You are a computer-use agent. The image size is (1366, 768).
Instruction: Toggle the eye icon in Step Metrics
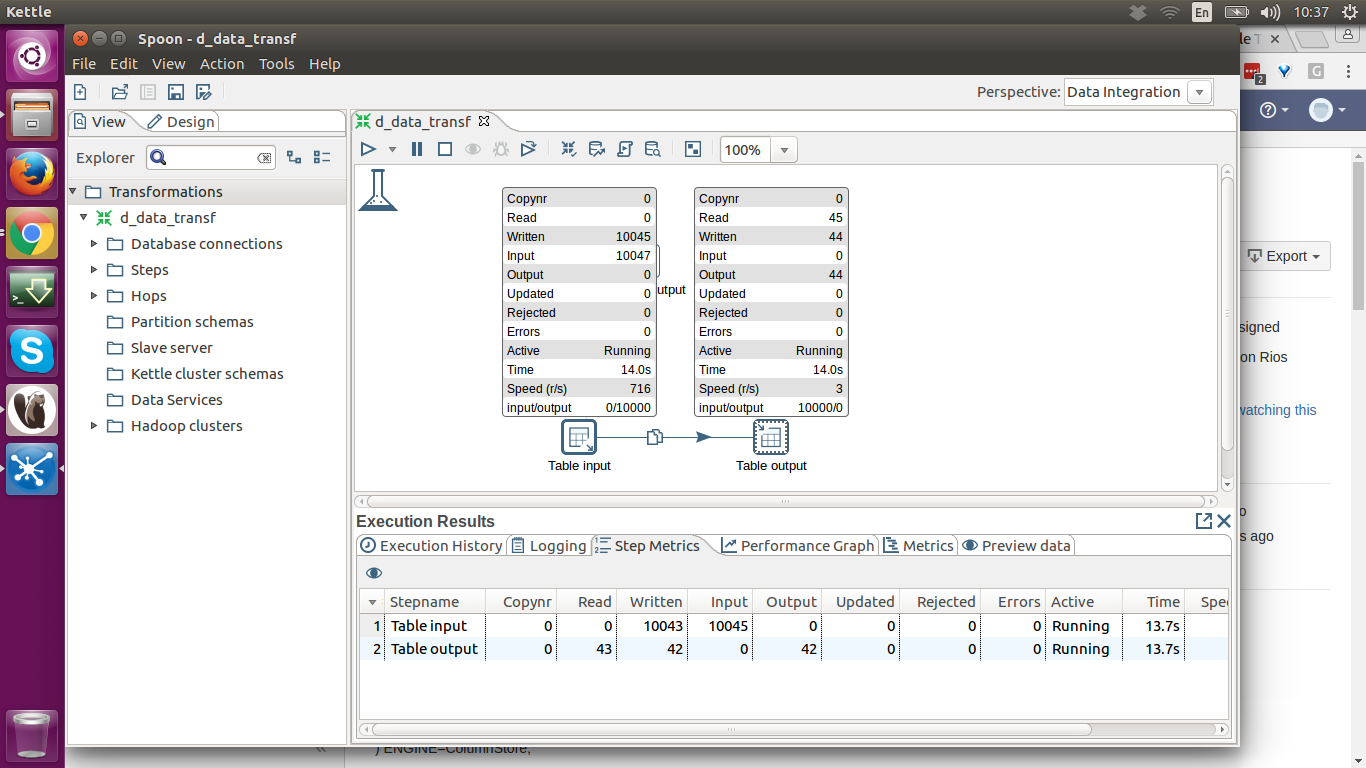pos(374,573)
